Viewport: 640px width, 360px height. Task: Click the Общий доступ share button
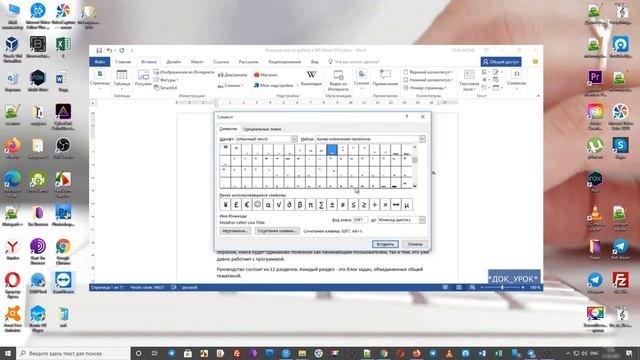pos(501,62)
